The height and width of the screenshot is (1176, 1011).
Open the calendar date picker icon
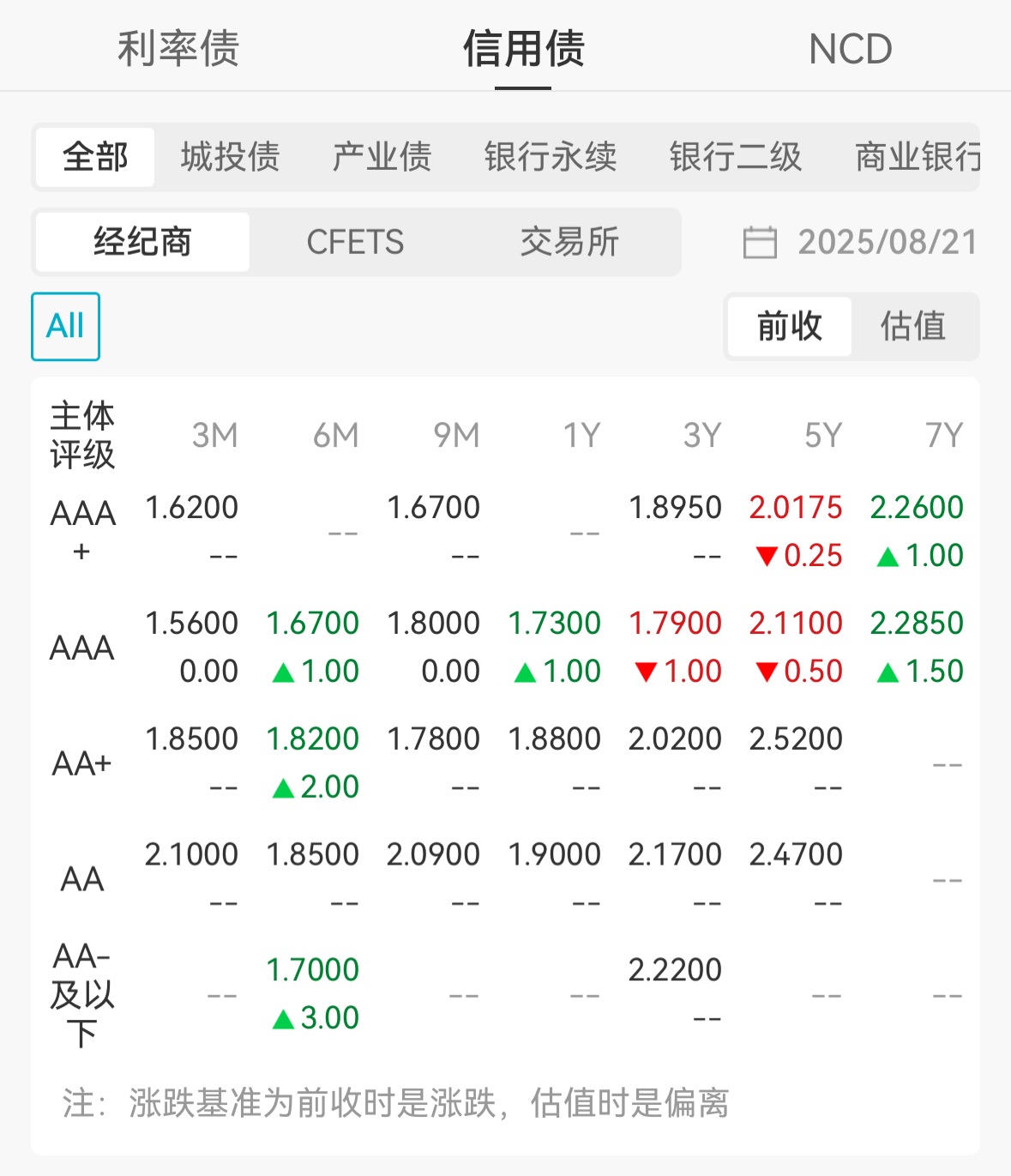pos(760,242)
